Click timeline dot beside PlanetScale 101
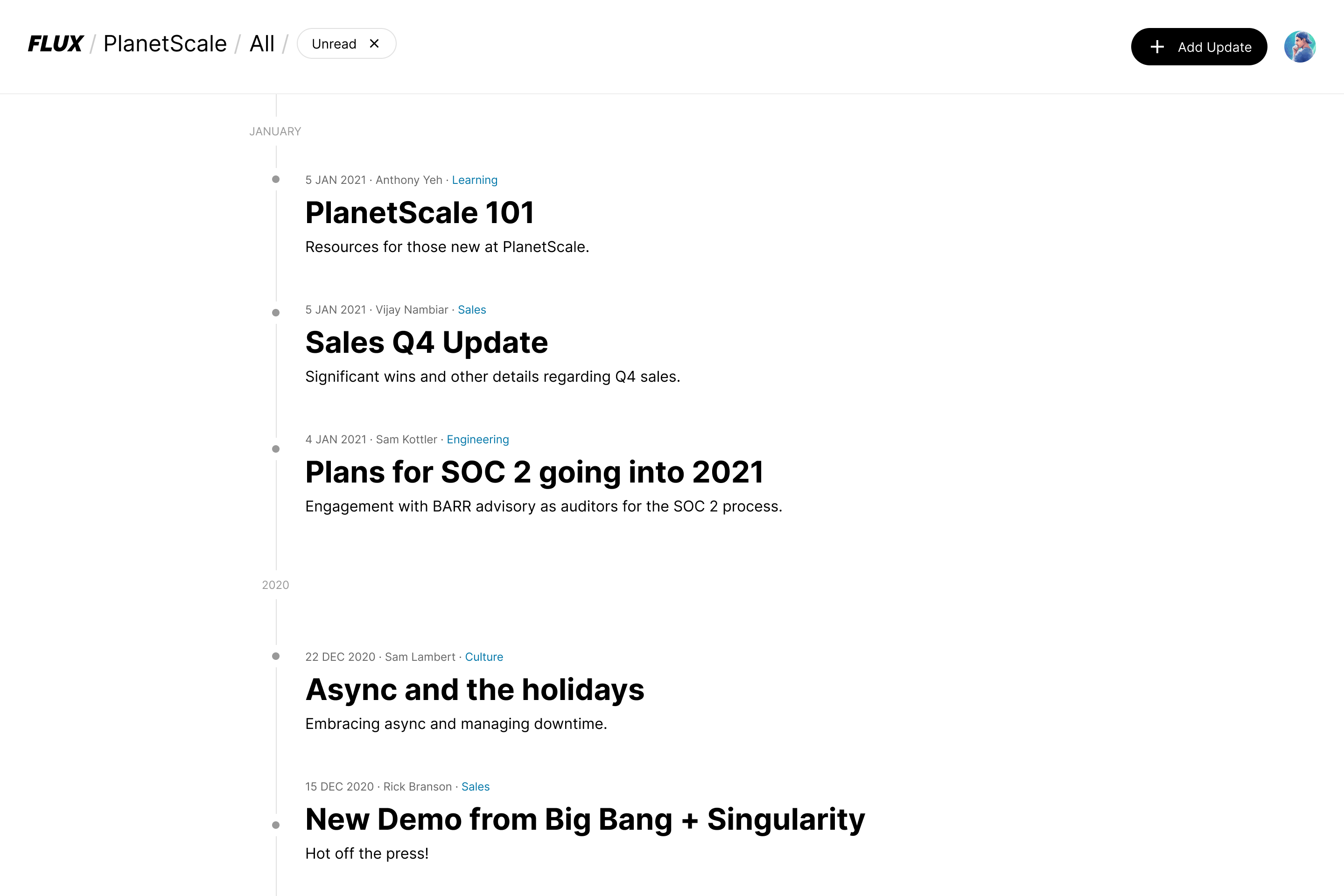 [276, 179]
